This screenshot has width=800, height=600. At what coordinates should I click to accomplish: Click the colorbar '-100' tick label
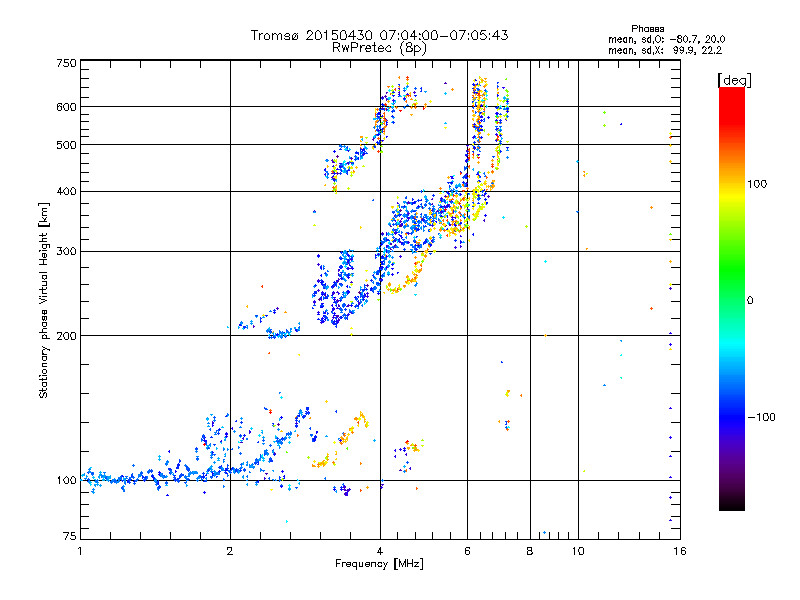(x=761, y=417)
